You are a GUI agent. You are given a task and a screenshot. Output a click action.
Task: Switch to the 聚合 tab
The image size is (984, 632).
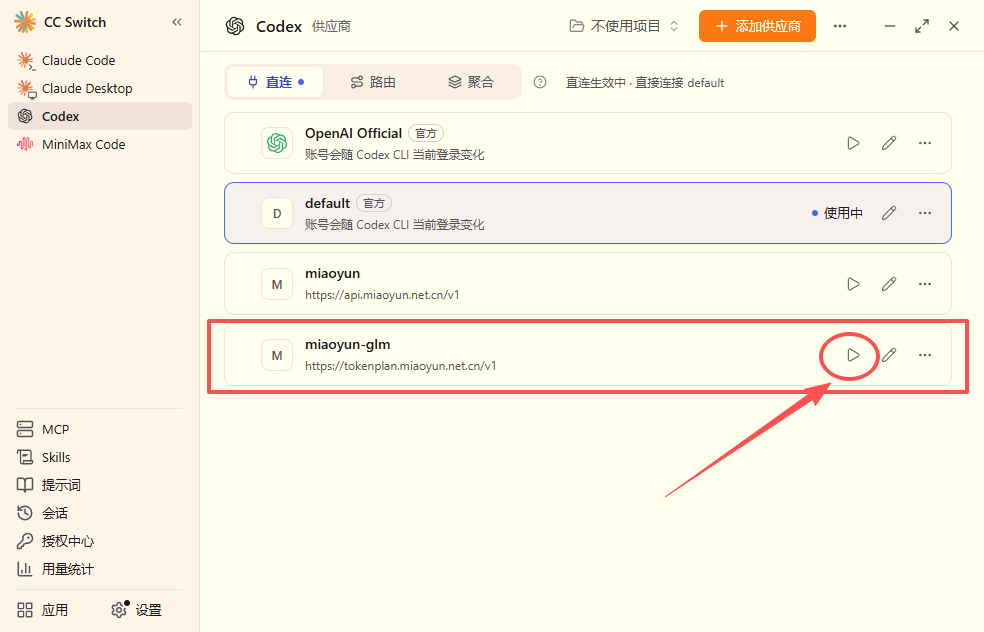pos(471,82)
